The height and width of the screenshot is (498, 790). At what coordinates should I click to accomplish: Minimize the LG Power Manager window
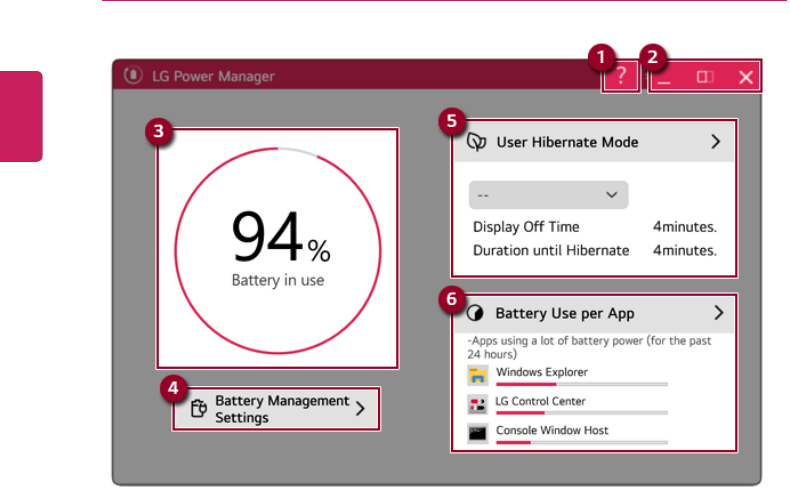[664, 77]
